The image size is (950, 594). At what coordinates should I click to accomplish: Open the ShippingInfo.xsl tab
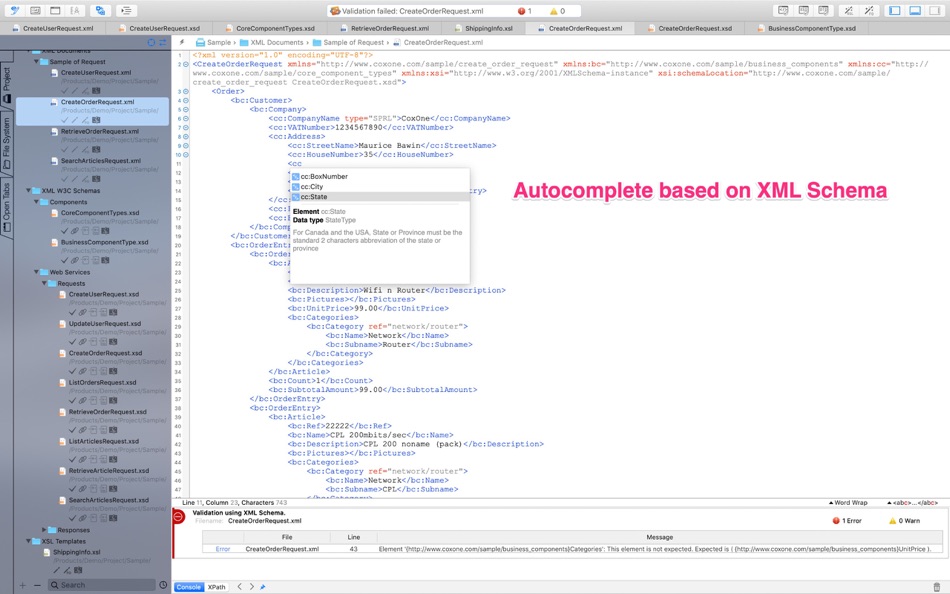[x=483, y=28]
